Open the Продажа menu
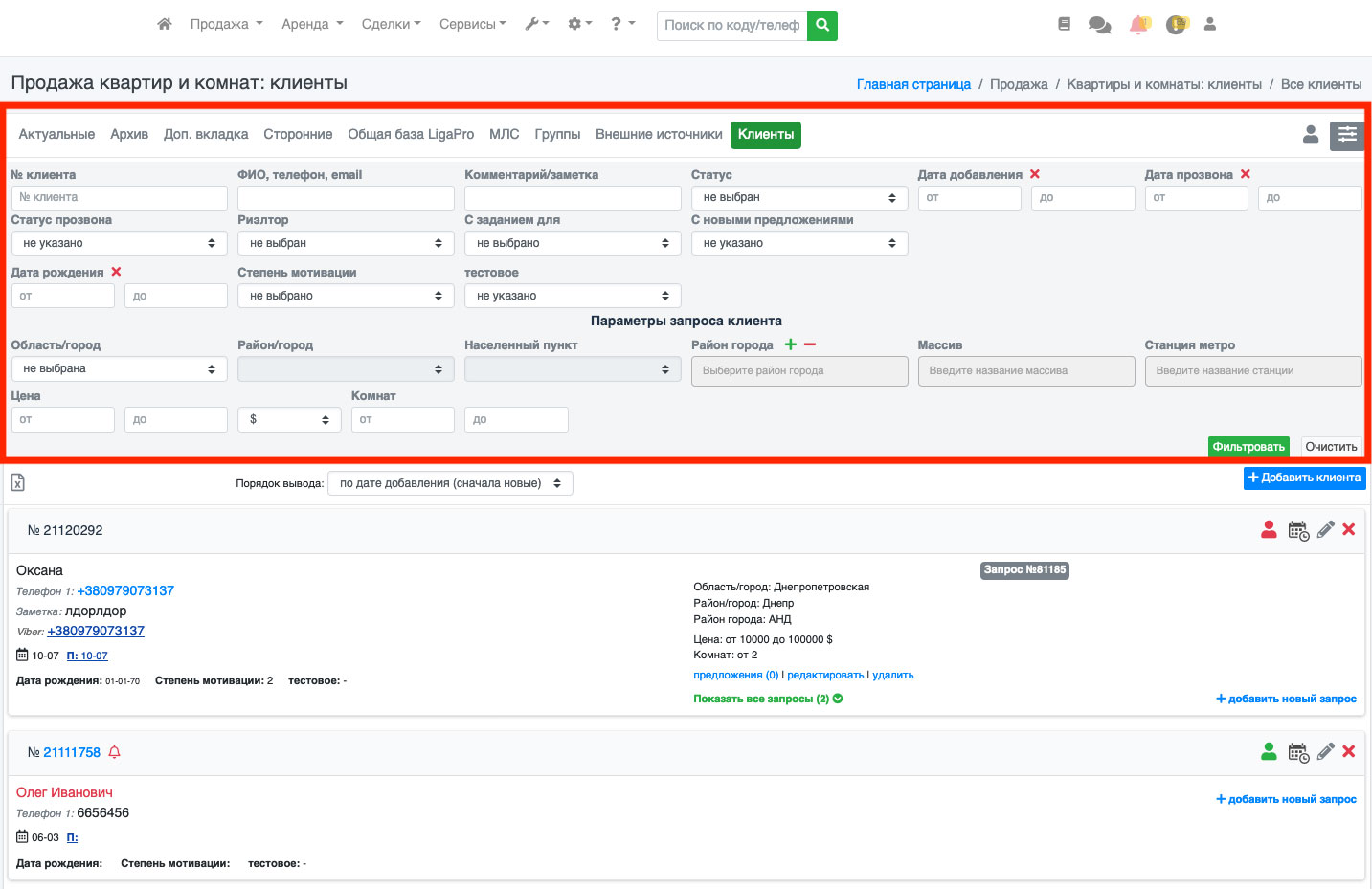 [x=226, y=25]
